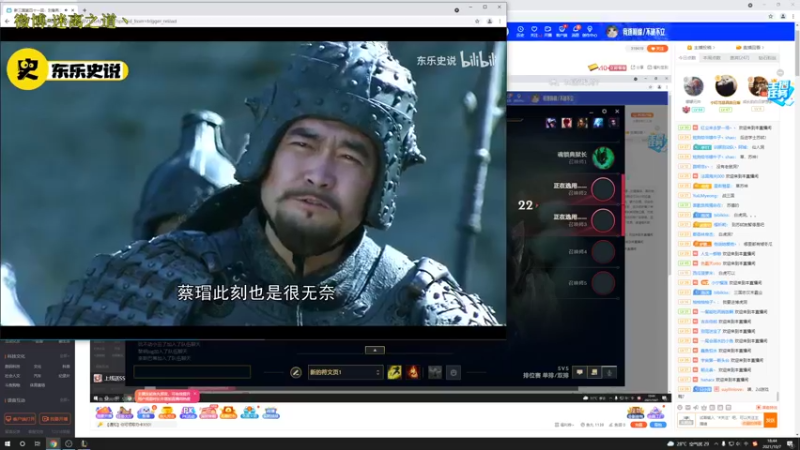Open the history icon in Douyu header

[520, 32]
